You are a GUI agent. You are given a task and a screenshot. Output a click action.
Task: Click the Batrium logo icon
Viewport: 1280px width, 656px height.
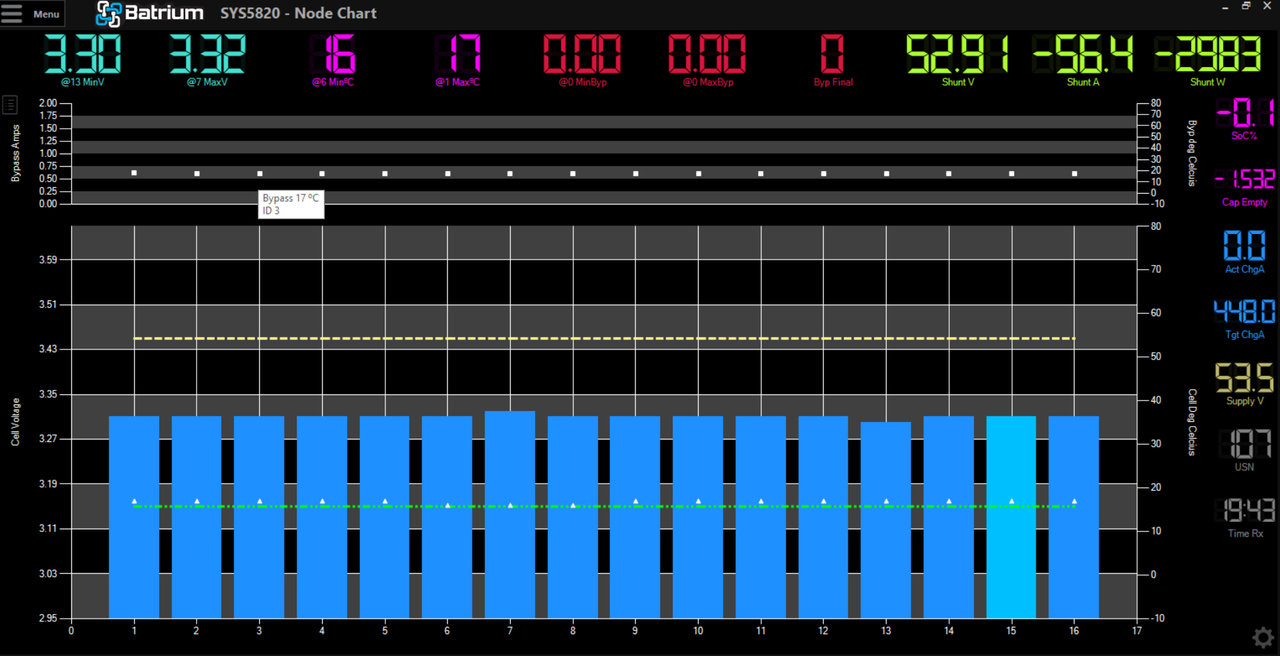pyautogui.click(x=108, y=14)
